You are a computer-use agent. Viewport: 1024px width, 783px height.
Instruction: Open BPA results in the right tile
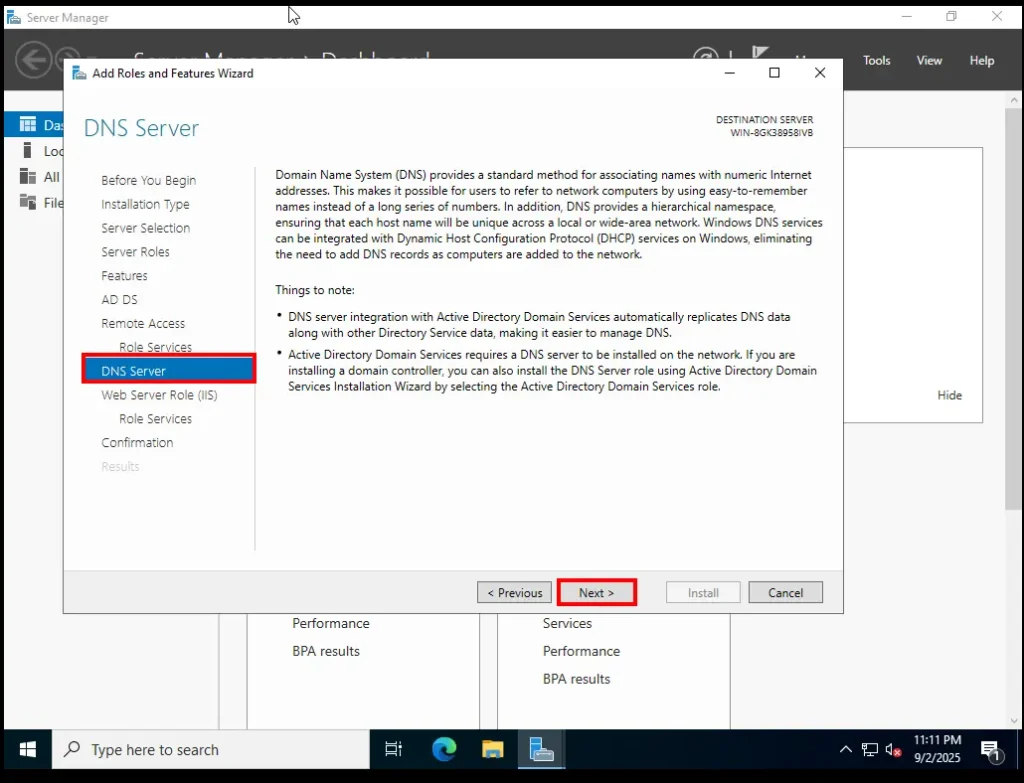point(576,679)
